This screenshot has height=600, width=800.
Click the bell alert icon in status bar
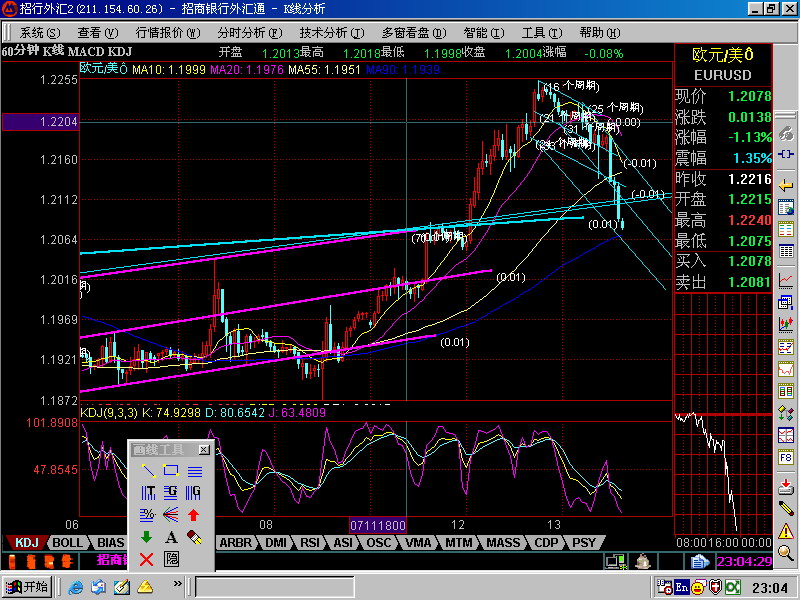pyautogui.click(x=643, y=561)
